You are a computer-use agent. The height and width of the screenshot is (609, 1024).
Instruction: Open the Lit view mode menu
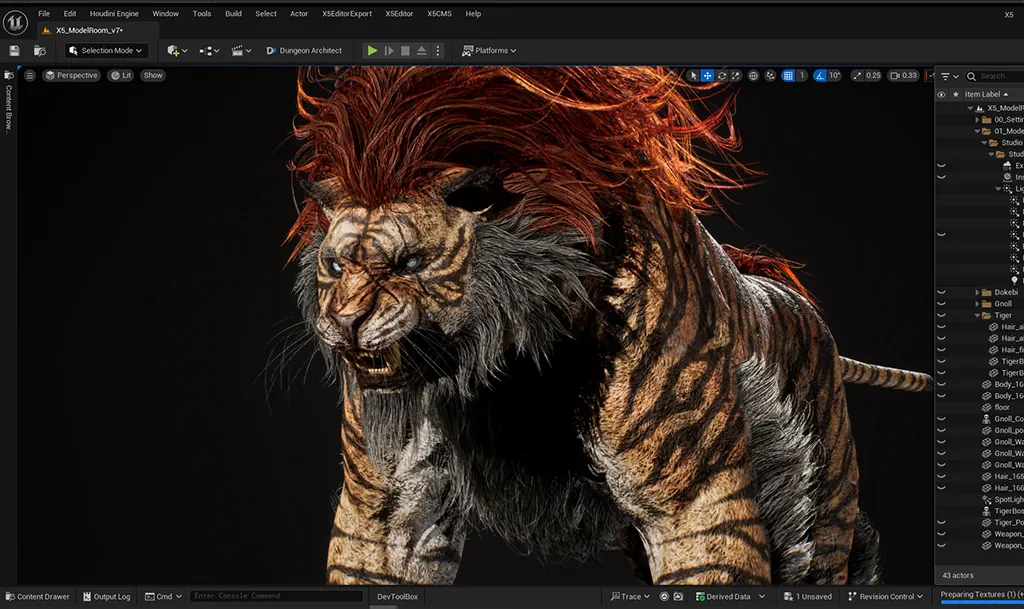tap(121, 76)
